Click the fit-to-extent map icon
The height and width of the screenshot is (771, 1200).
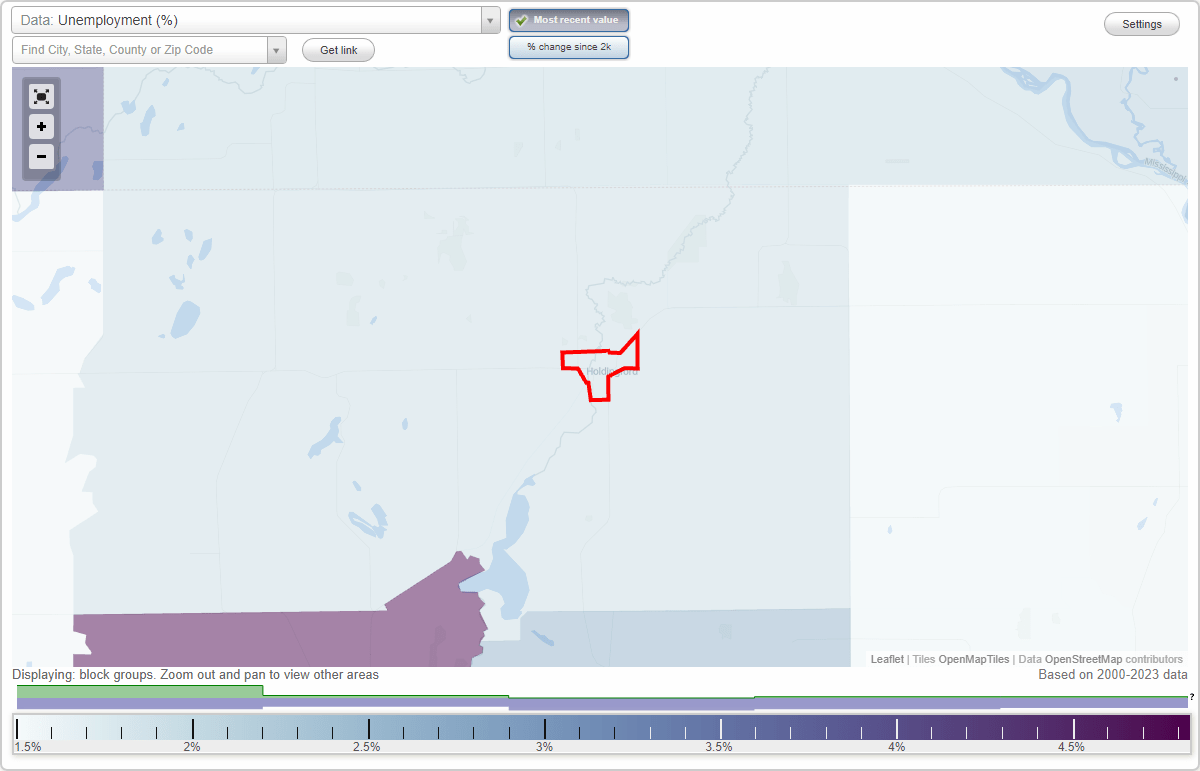click(x=41, y=96)
